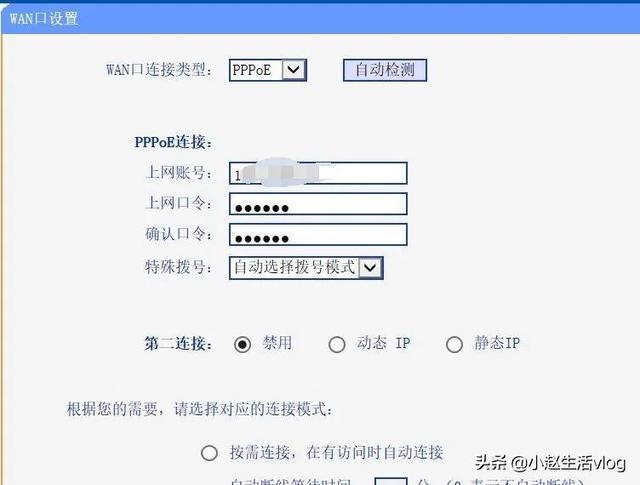Open the WAN口连接类型 PPPoE dropdown
Screen dimensions: 640x485
click(268, 70)
